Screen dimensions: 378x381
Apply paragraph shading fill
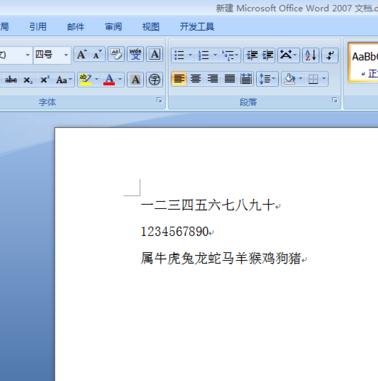[289, 79]
